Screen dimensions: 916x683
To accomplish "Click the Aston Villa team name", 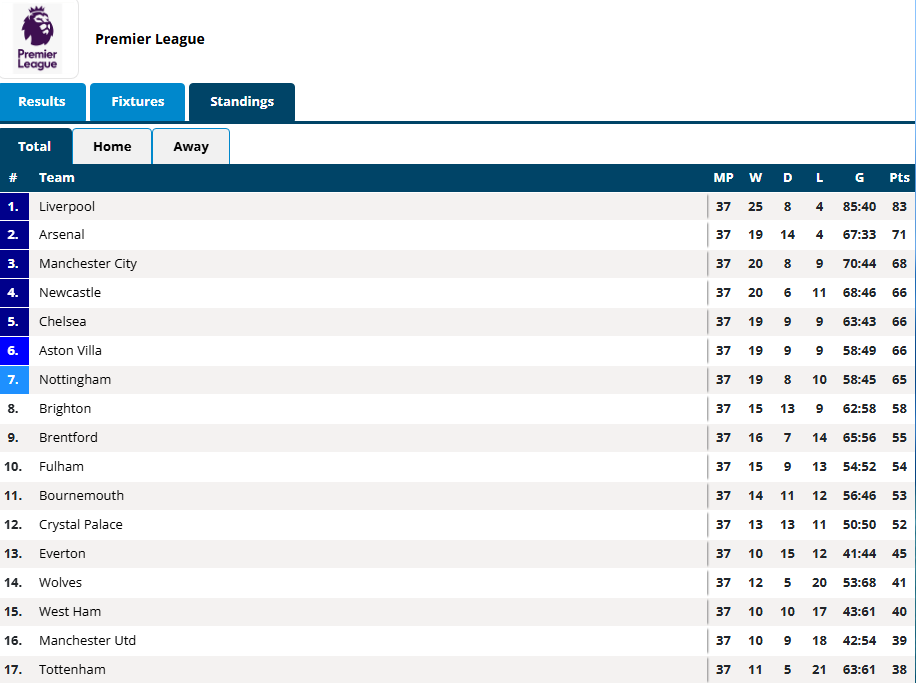I will 71,351.
